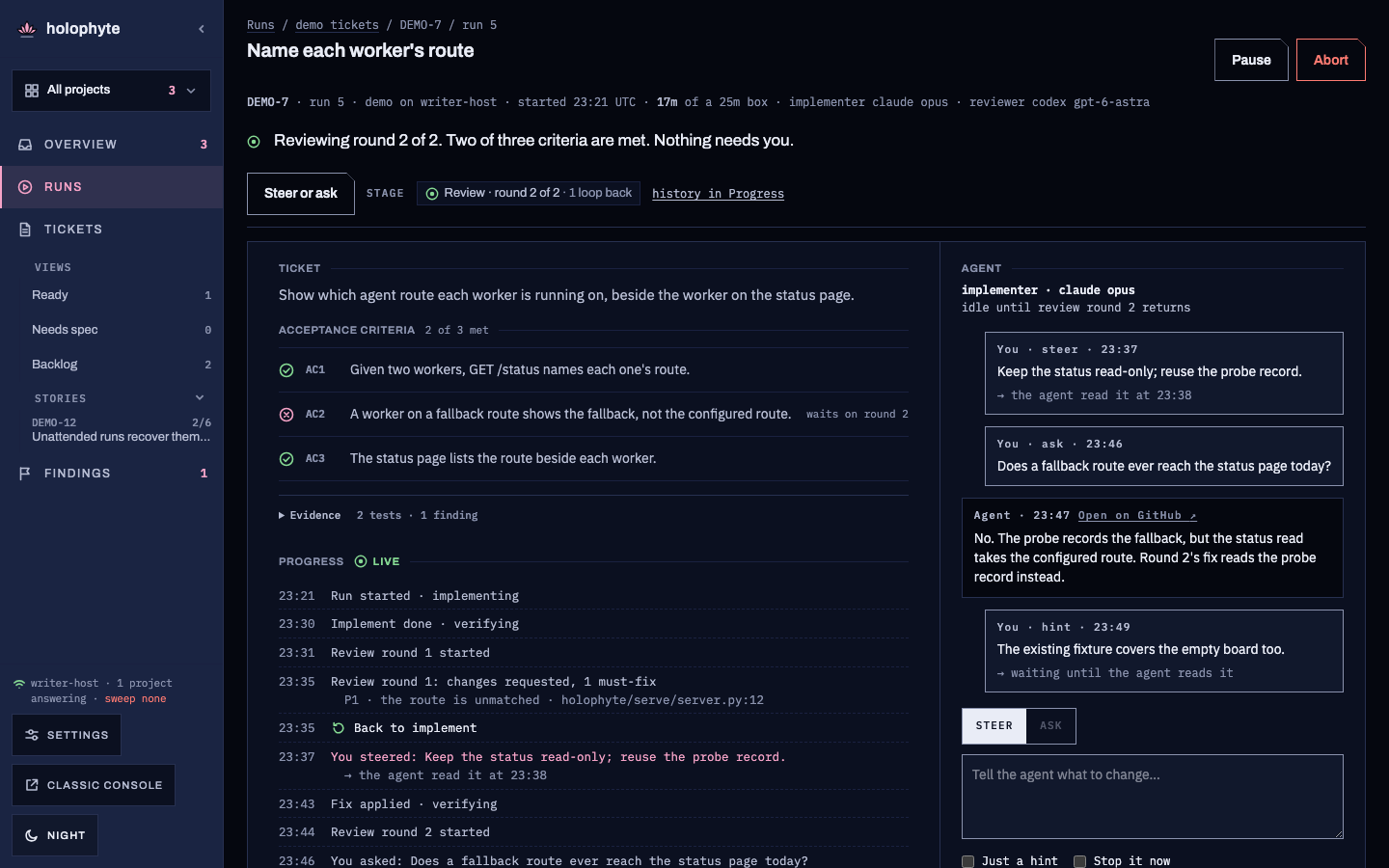The width and height of the screenshot is (1389, 868).
Task: Select the Steer tab
Action: click(994, 726)
